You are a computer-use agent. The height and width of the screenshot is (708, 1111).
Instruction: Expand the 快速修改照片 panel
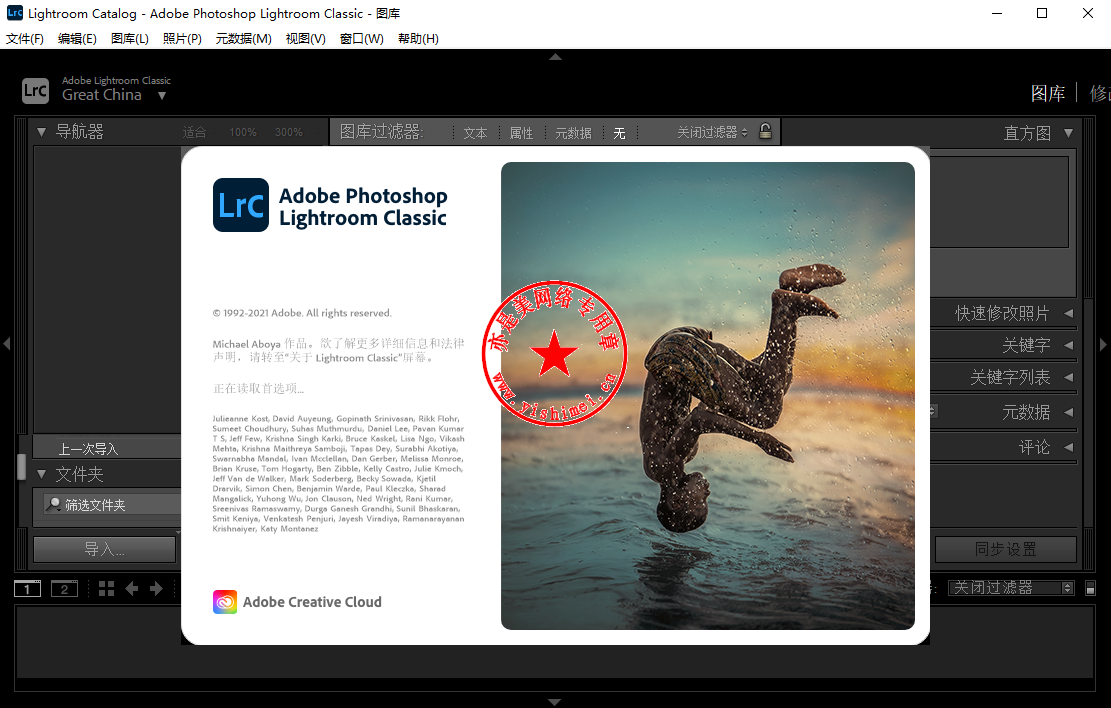(1068, 313)
